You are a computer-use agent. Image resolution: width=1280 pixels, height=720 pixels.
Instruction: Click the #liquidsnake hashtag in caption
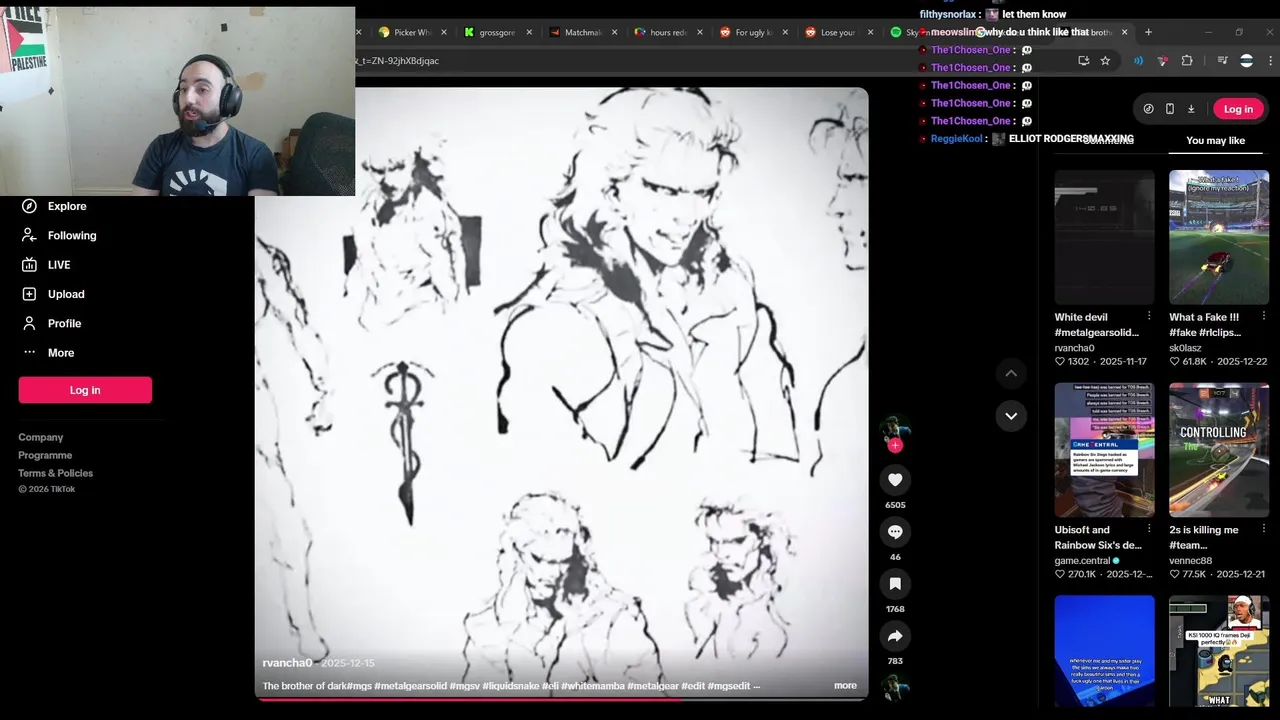511,686
